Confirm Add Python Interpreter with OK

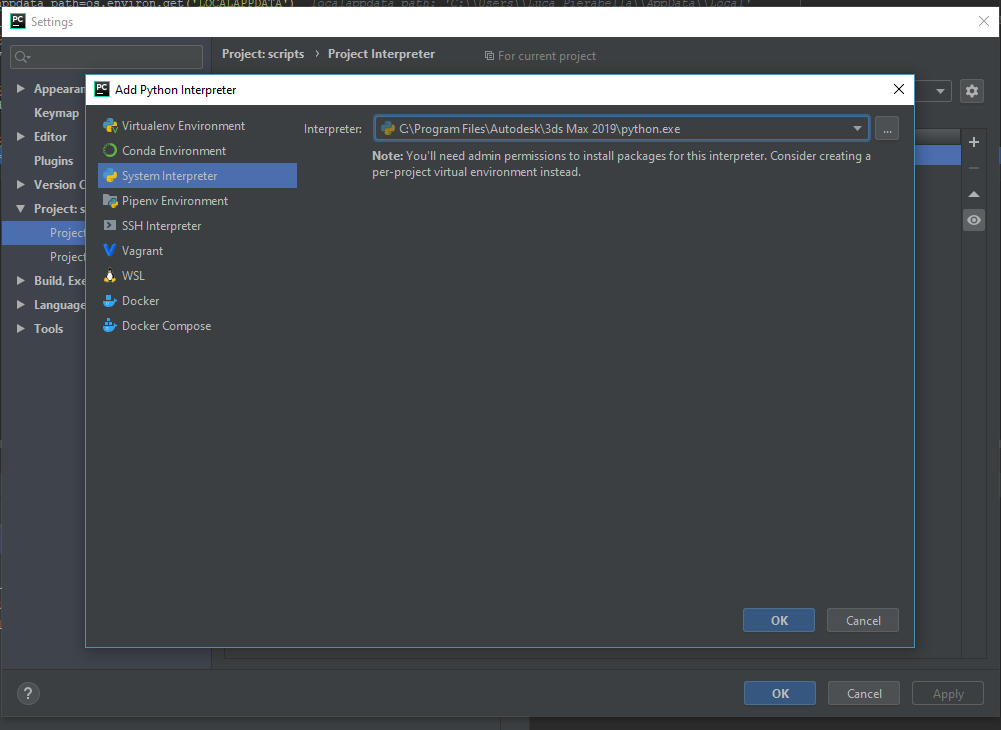tap(779, 620)
